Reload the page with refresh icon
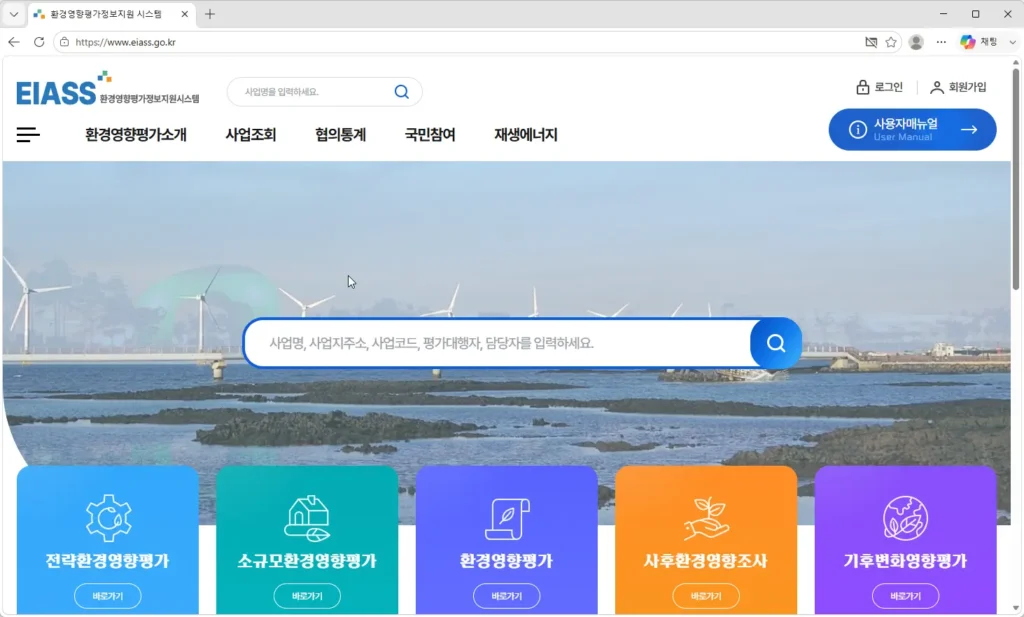The width and height of the screenshot is (1024, 617). [39, 42]
